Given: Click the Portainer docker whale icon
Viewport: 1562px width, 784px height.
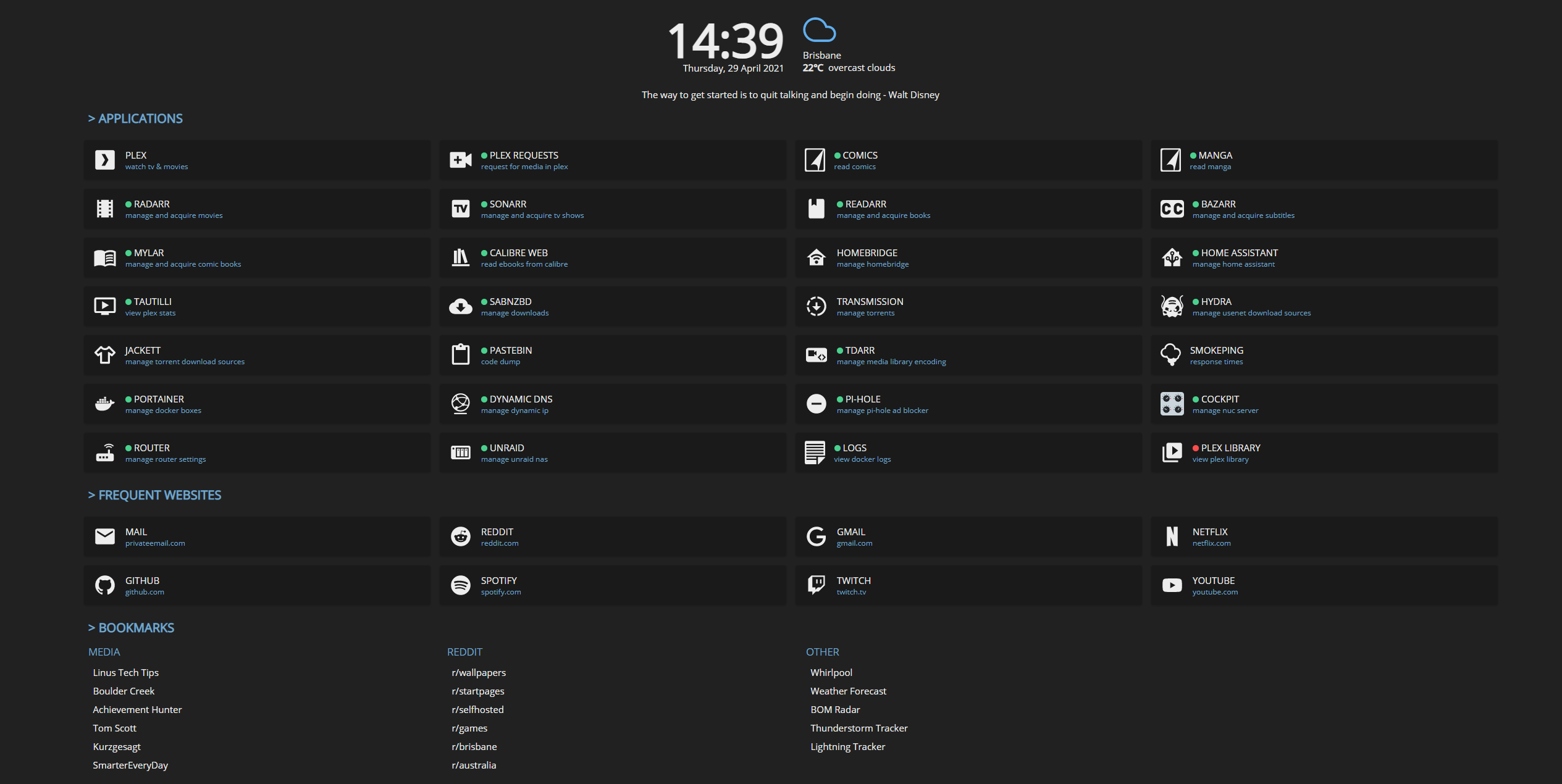Looking at the screenshot, I should coord(104,404).
